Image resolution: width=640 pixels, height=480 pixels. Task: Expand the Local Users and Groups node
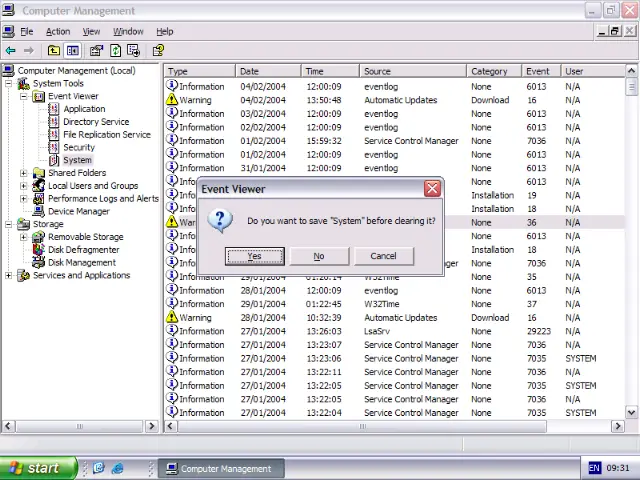click(24, 186)
